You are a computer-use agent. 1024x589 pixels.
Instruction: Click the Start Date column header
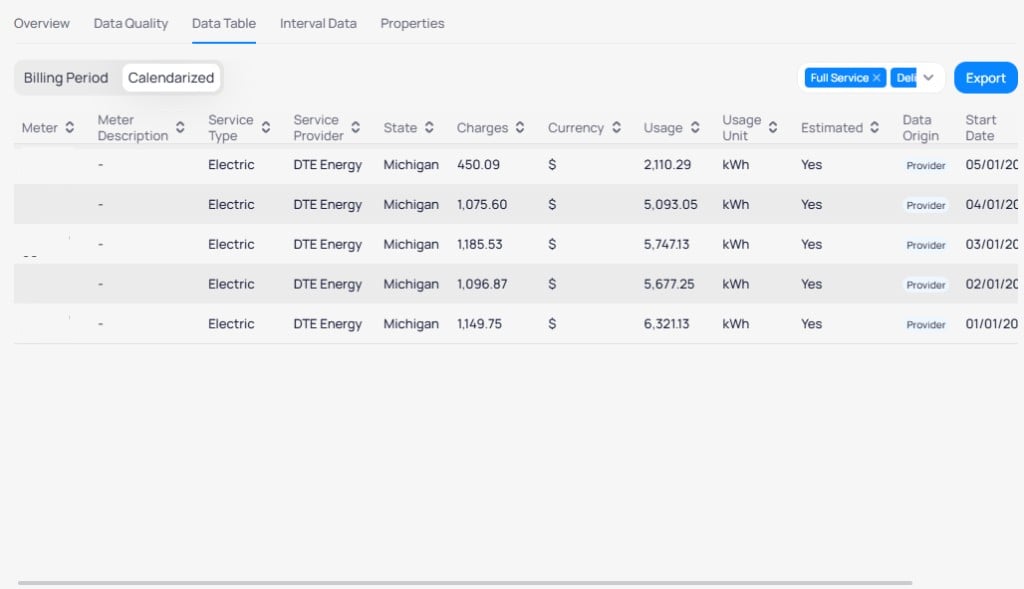(x=980, y=127)
